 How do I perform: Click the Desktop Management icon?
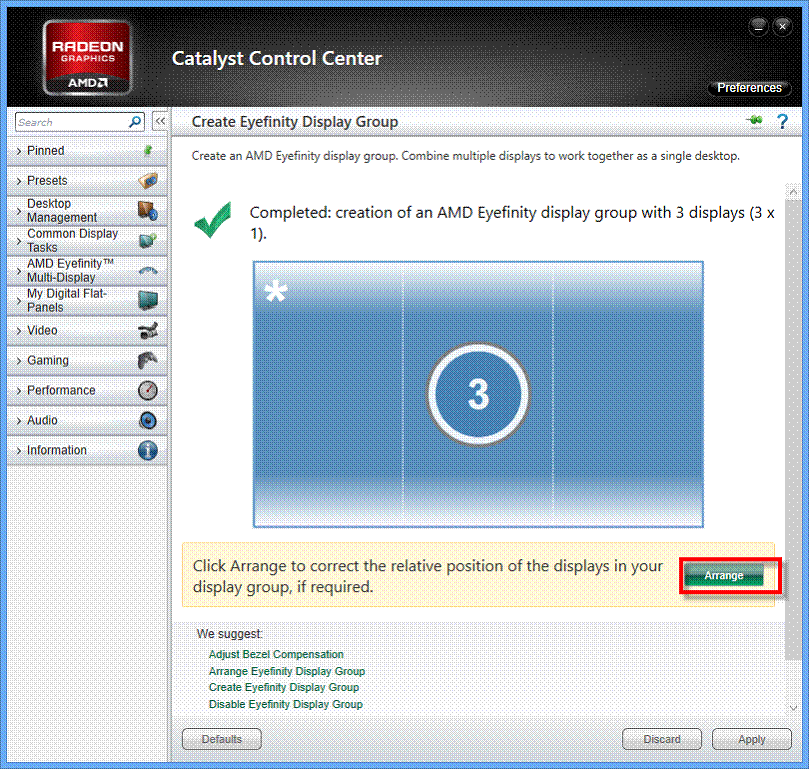[x=148, y=211]
